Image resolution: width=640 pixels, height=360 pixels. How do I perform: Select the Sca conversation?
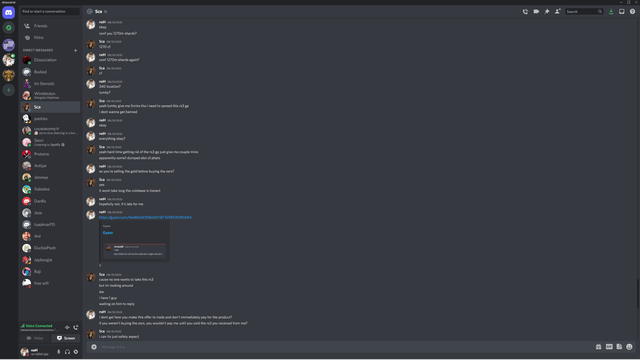(x=50, y=107)
